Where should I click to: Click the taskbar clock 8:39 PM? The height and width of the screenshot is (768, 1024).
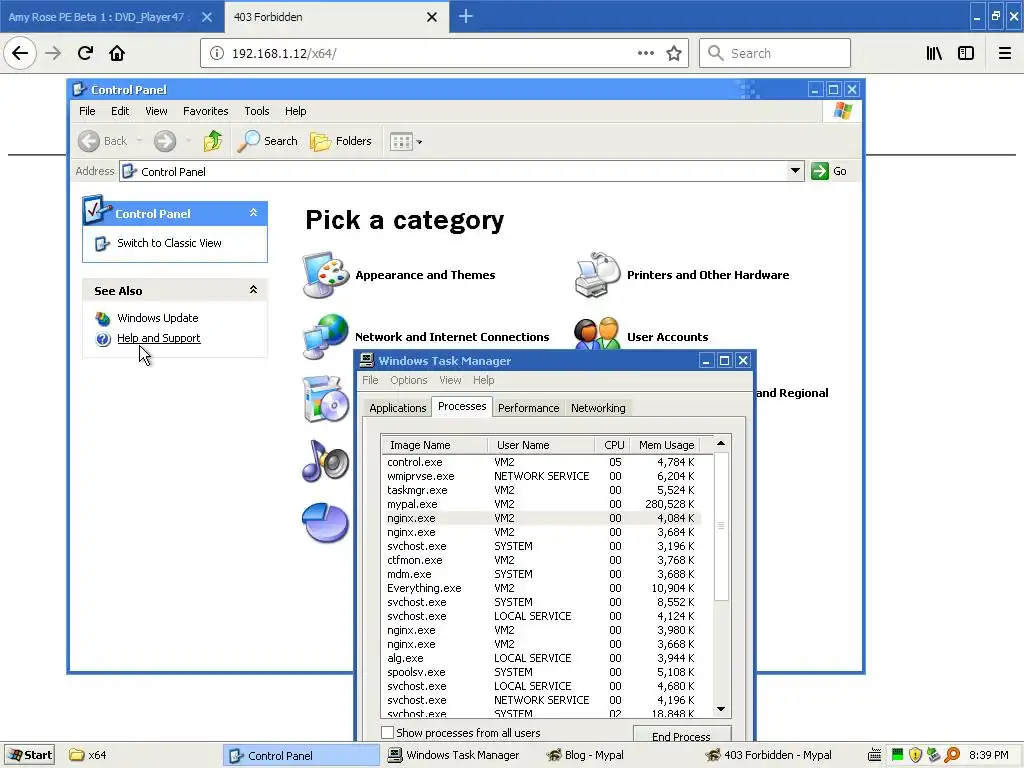click(989, 756)
